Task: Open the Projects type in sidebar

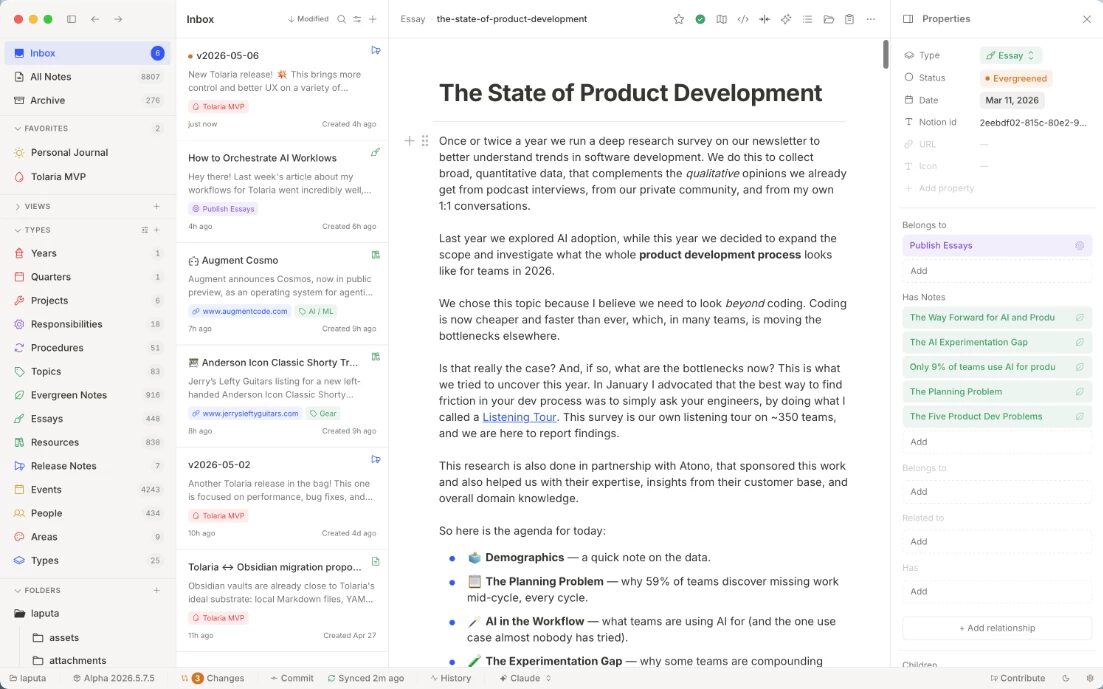Action: pyautogui.click(x=88, y=301)
